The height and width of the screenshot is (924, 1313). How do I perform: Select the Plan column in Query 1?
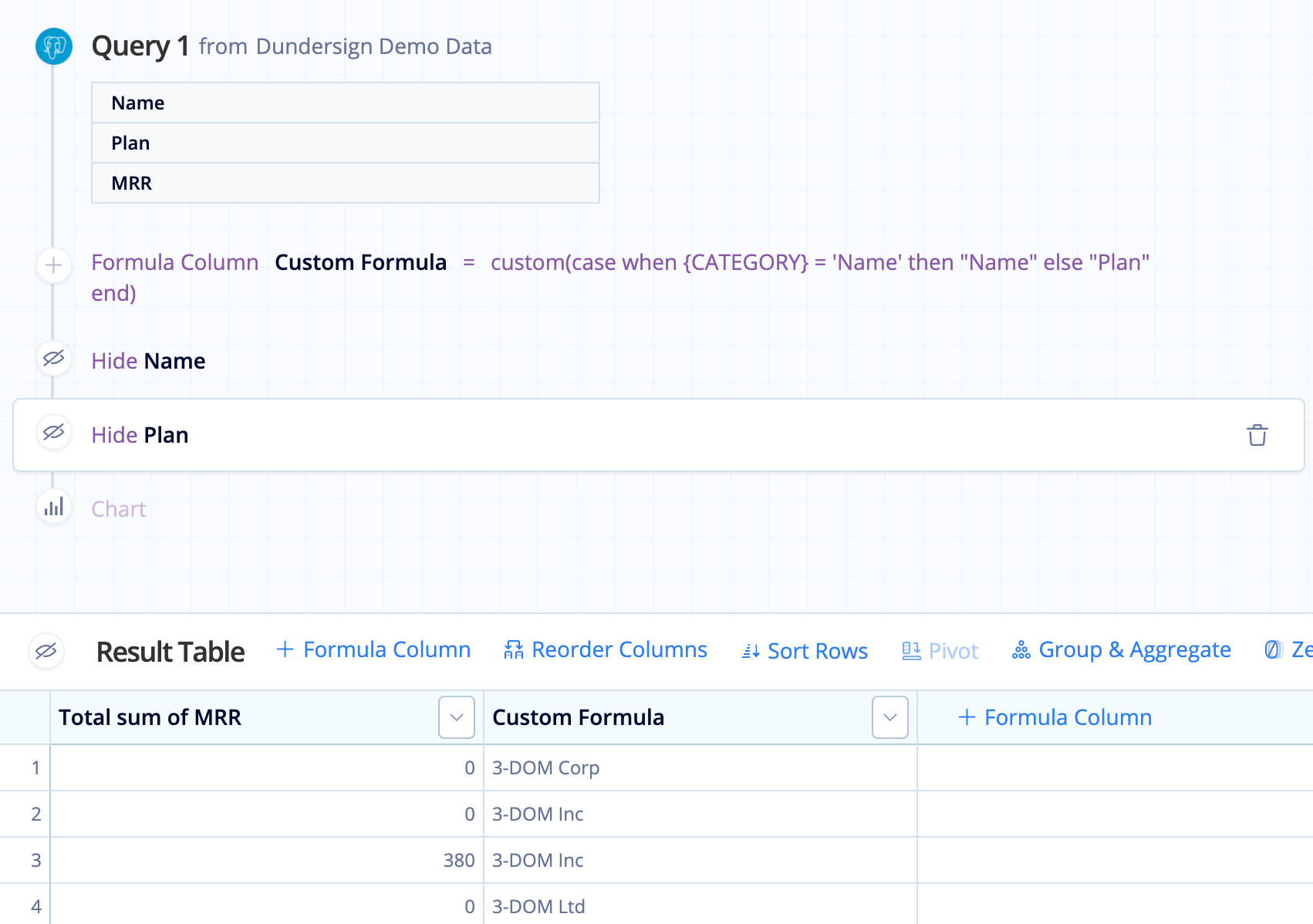point(346,143)
